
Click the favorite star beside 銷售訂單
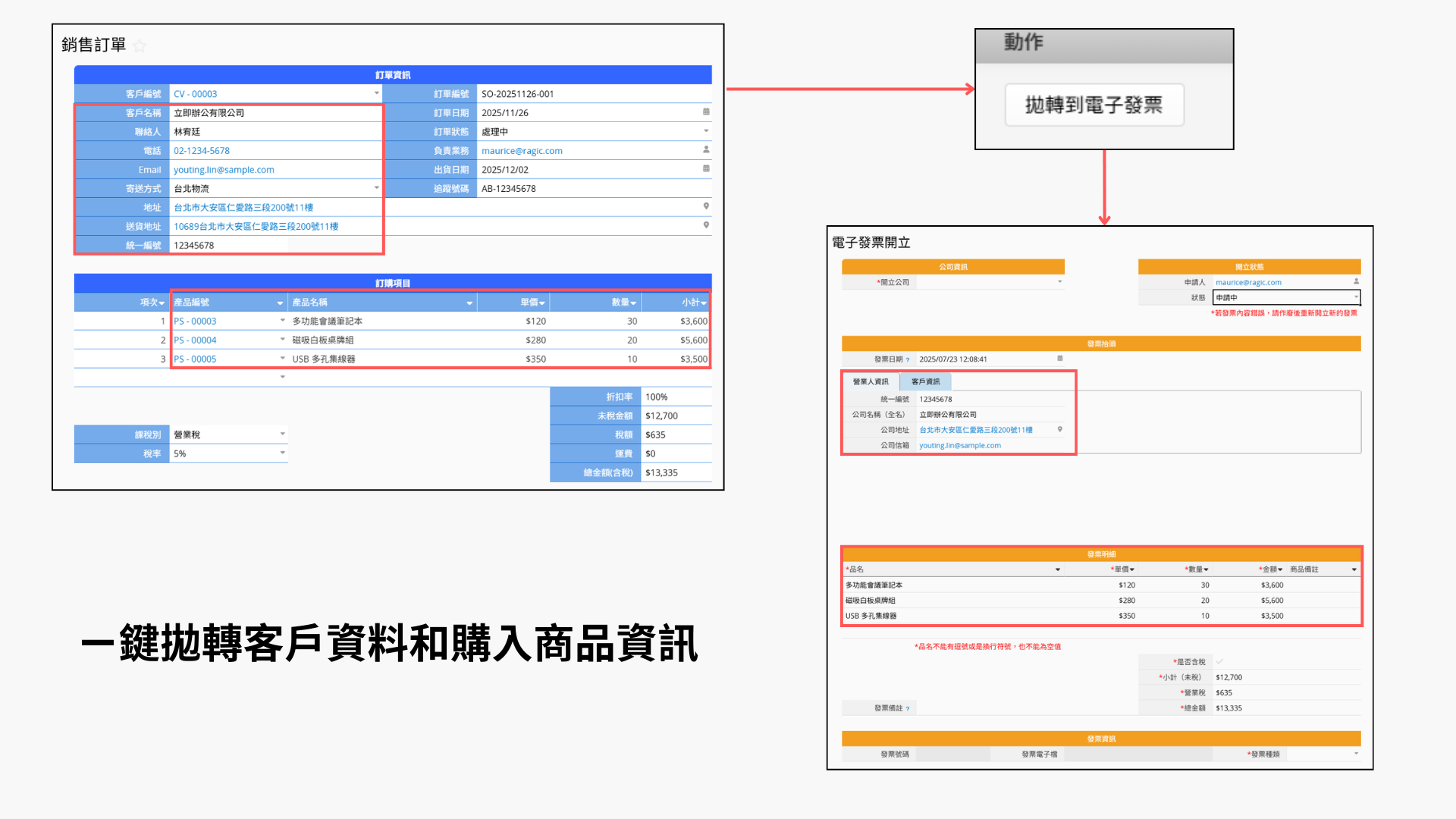[x=140, y=45]
